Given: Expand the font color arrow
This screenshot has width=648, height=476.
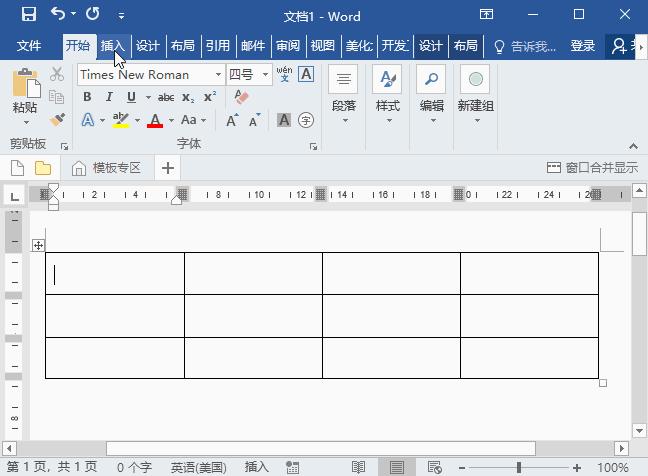Looking at the screenshot, I should 171,120.
